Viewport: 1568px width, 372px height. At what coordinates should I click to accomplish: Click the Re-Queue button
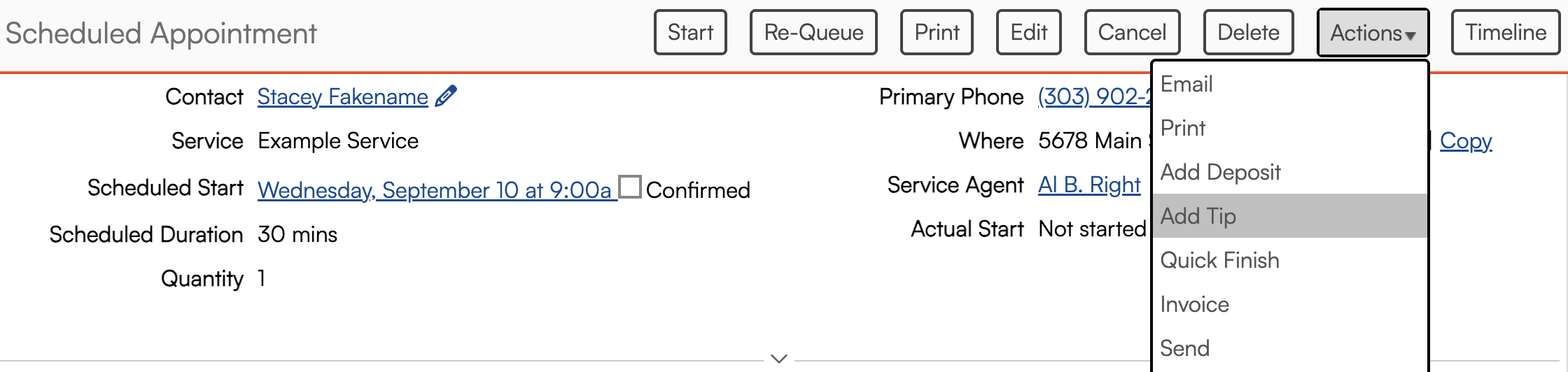click(x=813, y=32)
